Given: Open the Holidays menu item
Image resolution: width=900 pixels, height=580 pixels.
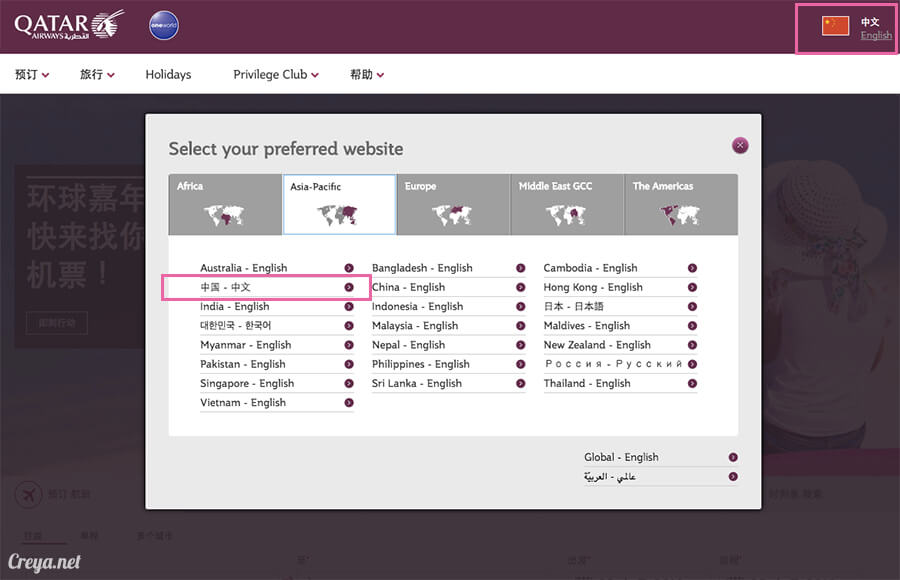Looking at the screenshot, I should click(x=168, y=75).
